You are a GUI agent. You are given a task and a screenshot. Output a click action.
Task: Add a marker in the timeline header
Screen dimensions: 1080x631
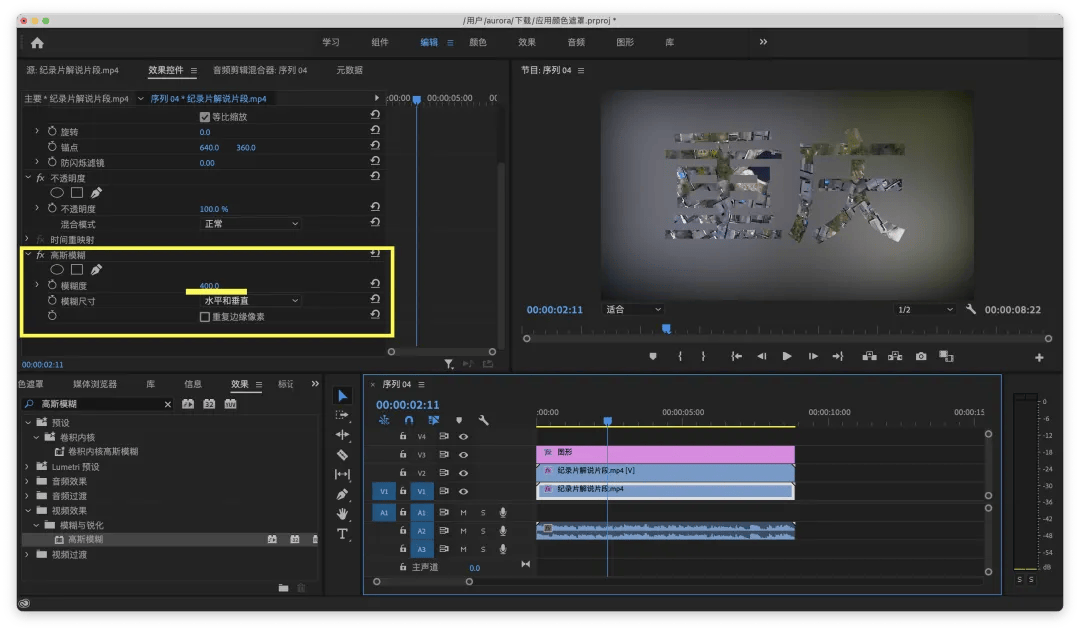tap(459, 420)
